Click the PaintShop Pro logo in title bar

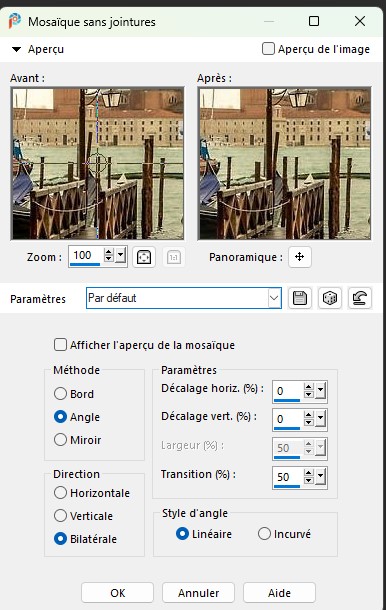coord(14,21)
